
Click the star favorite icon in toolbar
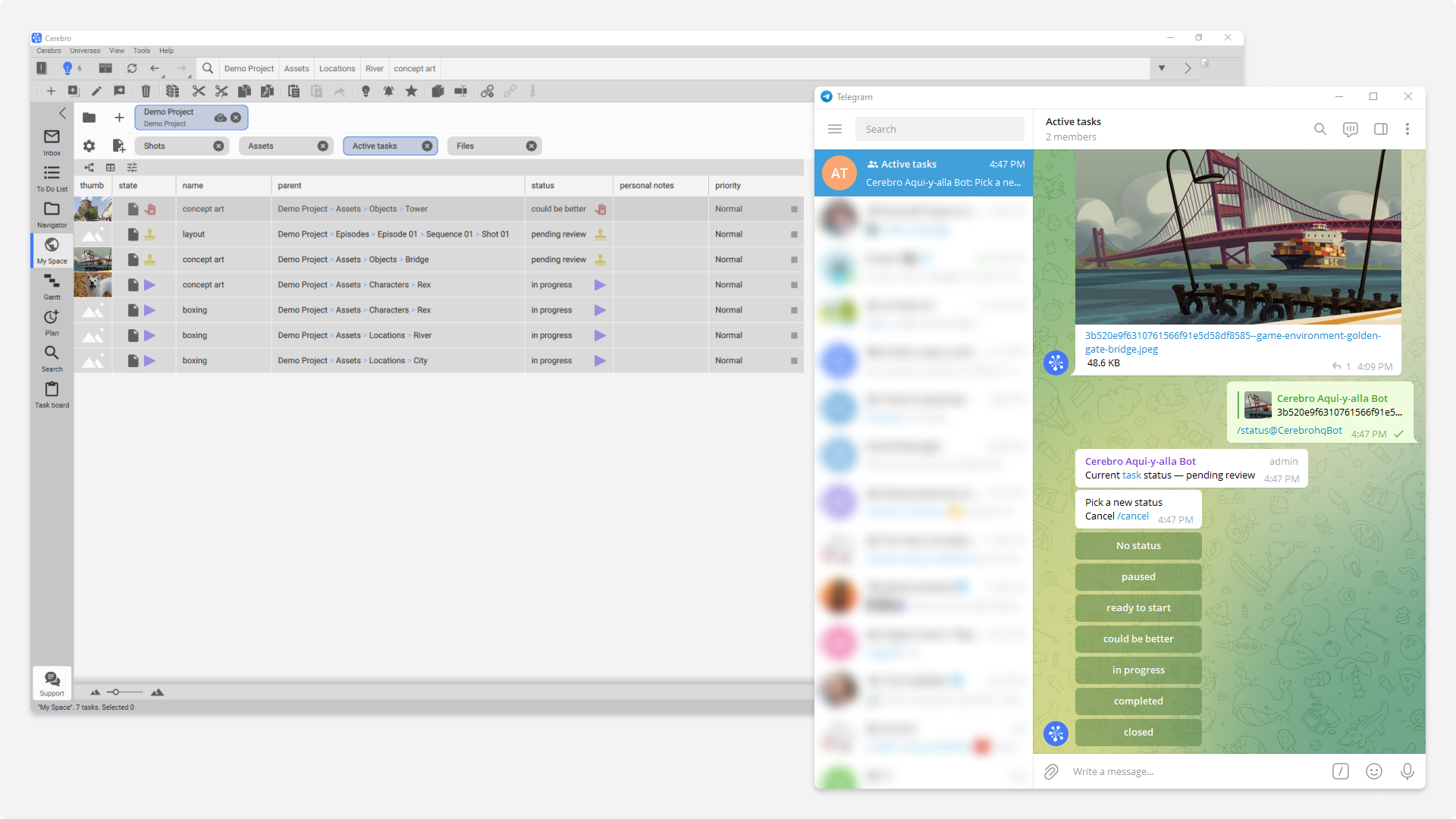pyautogui.click(x=411, y=91)
